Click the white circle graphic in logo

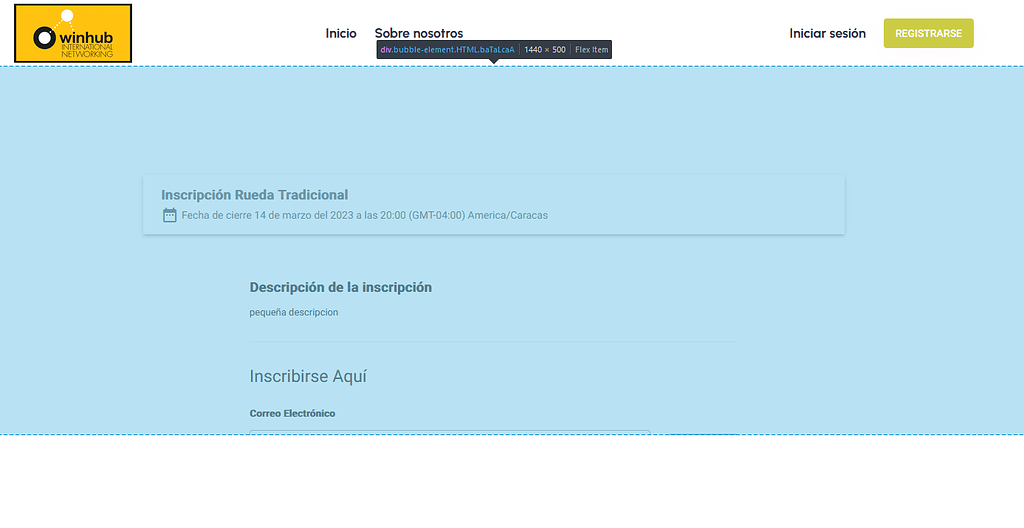tap(67, 16)
